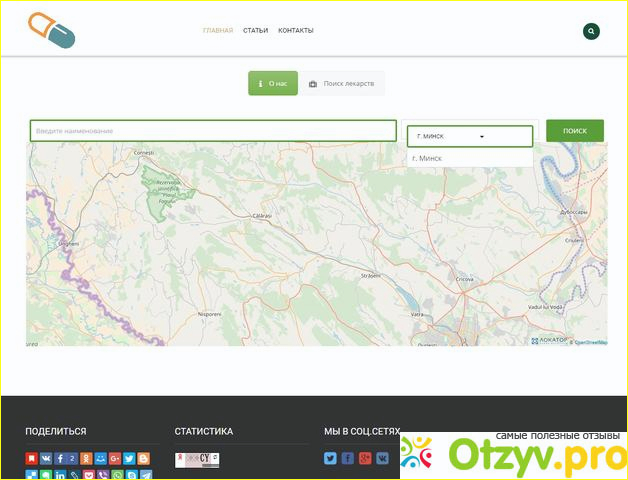
Task: Share on Twitter from Поделиться row
Action: pyautogui.click(x=129, y=459)
